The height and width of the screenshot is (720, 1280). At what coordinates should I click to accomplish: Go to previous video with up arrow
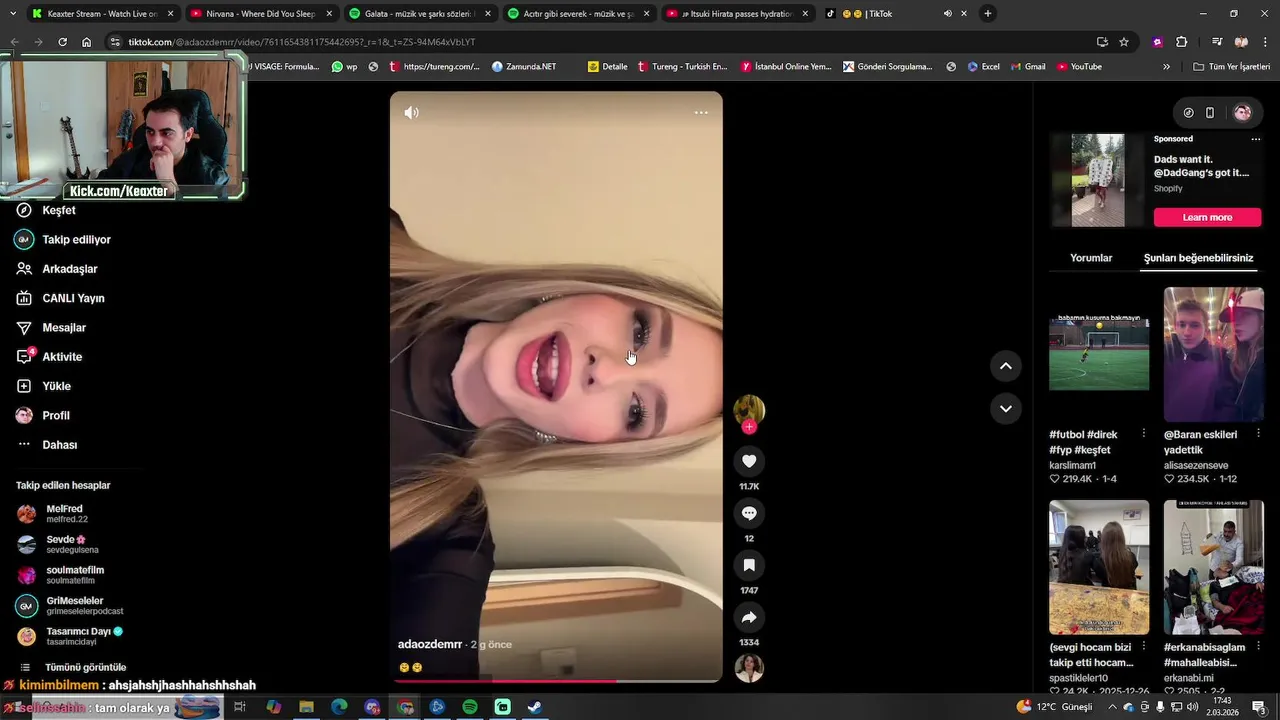[x=1005, y=366]
